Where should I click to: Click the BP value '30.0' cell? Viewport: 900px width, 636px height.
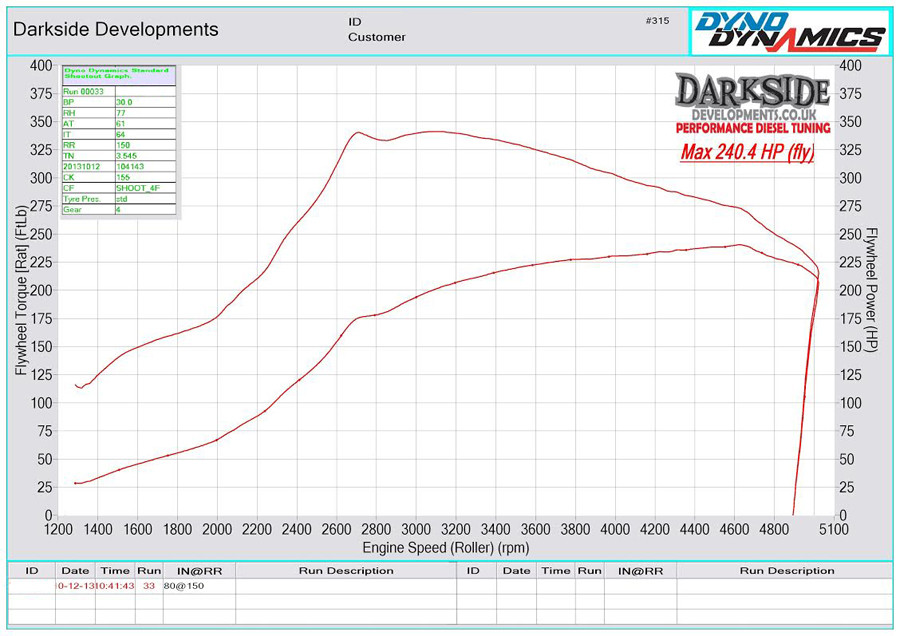coord(145,102)
